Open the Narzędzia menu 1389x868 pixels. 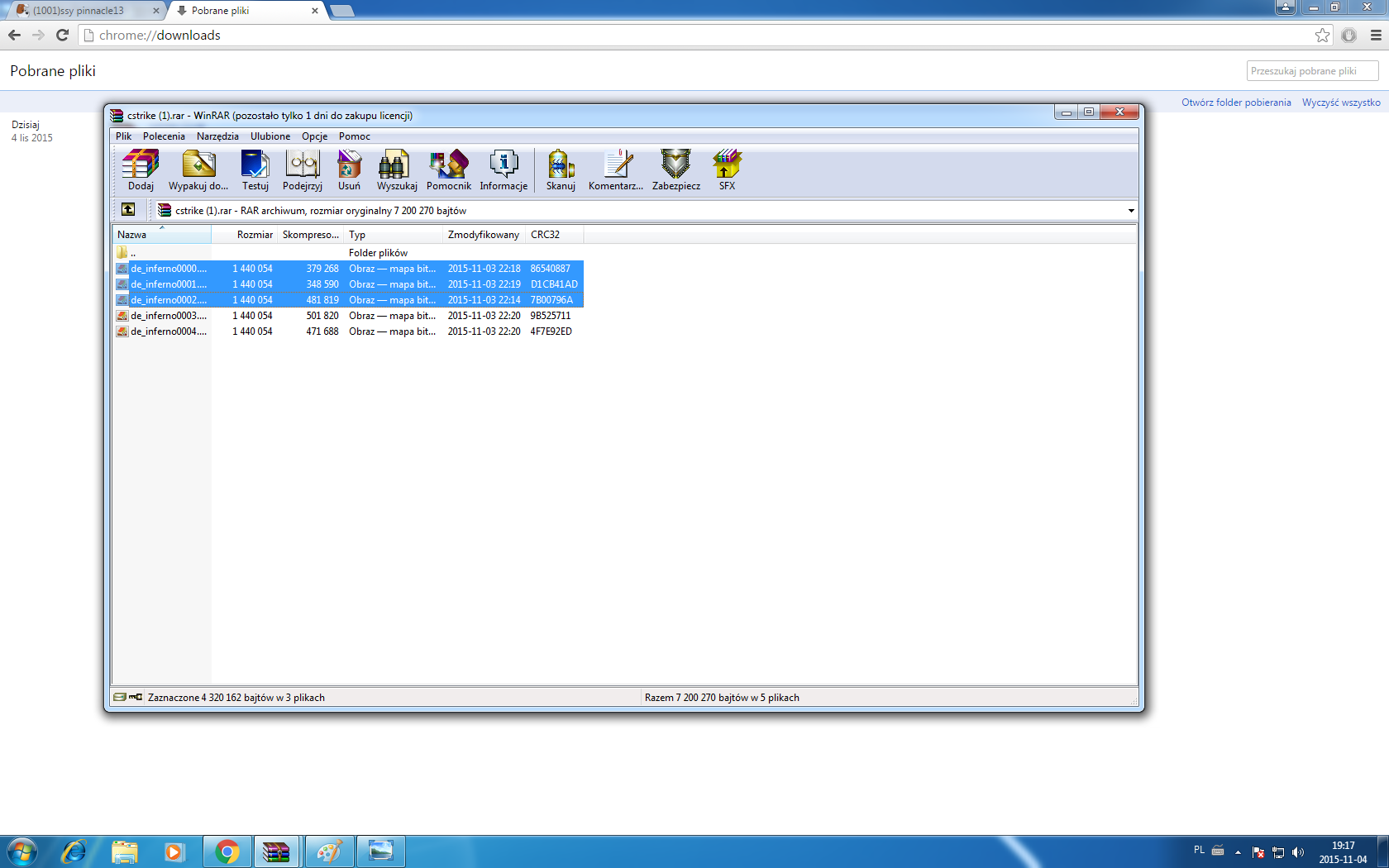pyautogui.click(x=217, y=136)
